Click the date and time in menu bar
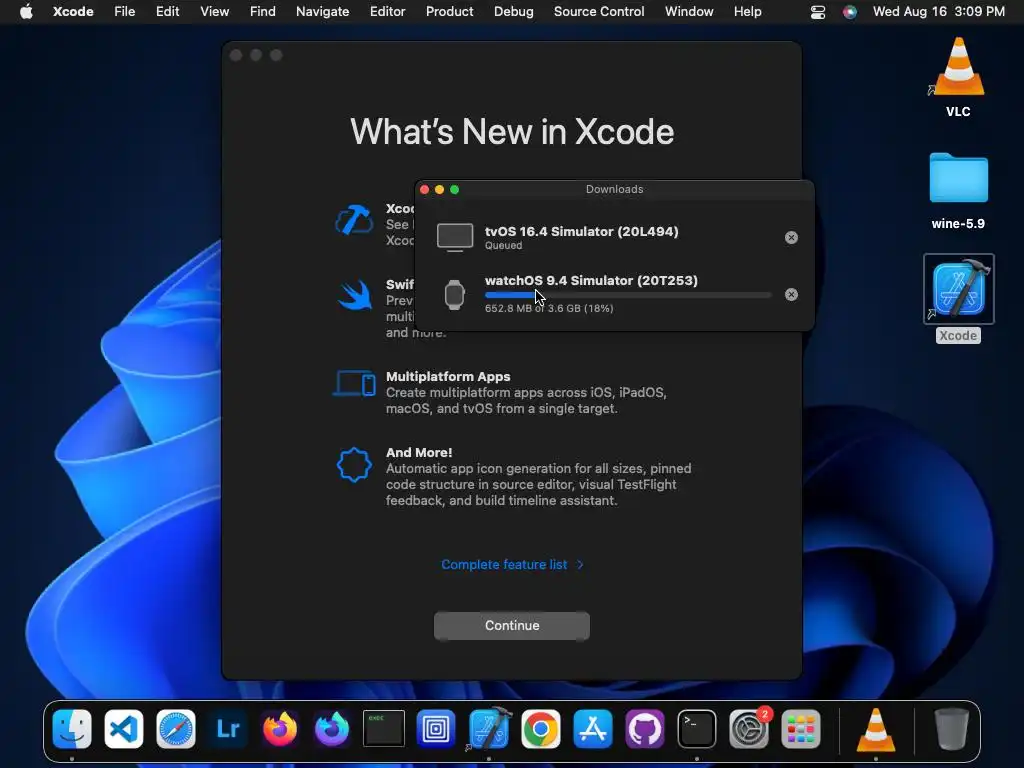The height and width of the screenshot is (768, 1024). click(938, 12)
